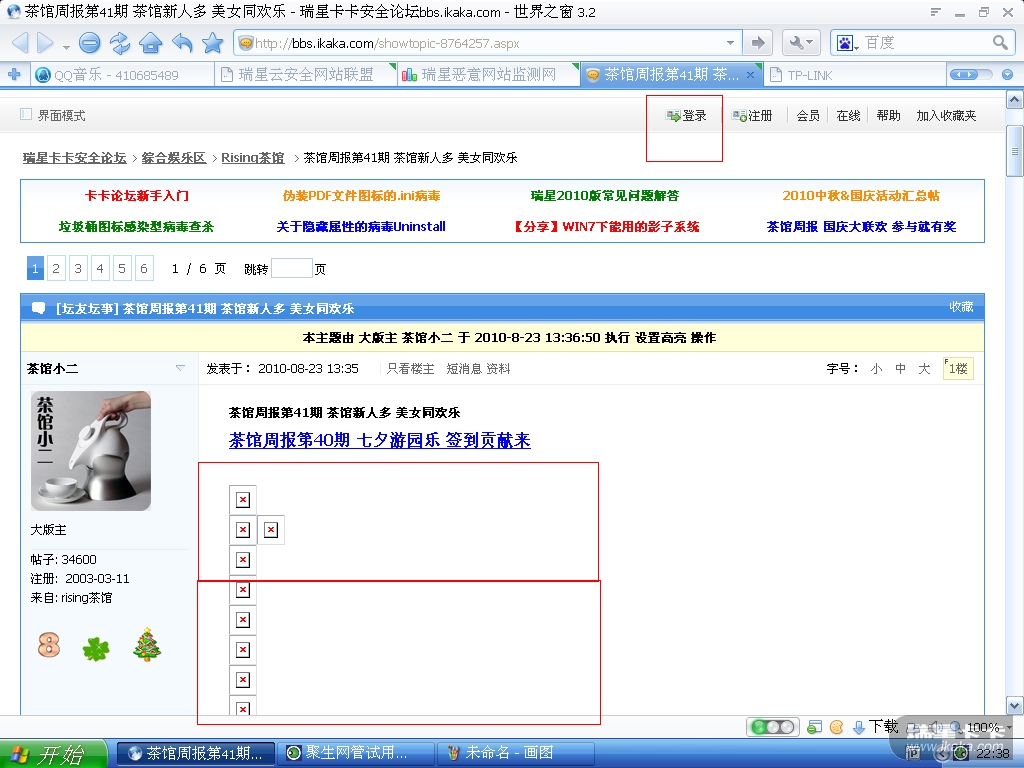
Task: Click 茶馆小二 teapot avatar image
Action: [x=91, y=451]
